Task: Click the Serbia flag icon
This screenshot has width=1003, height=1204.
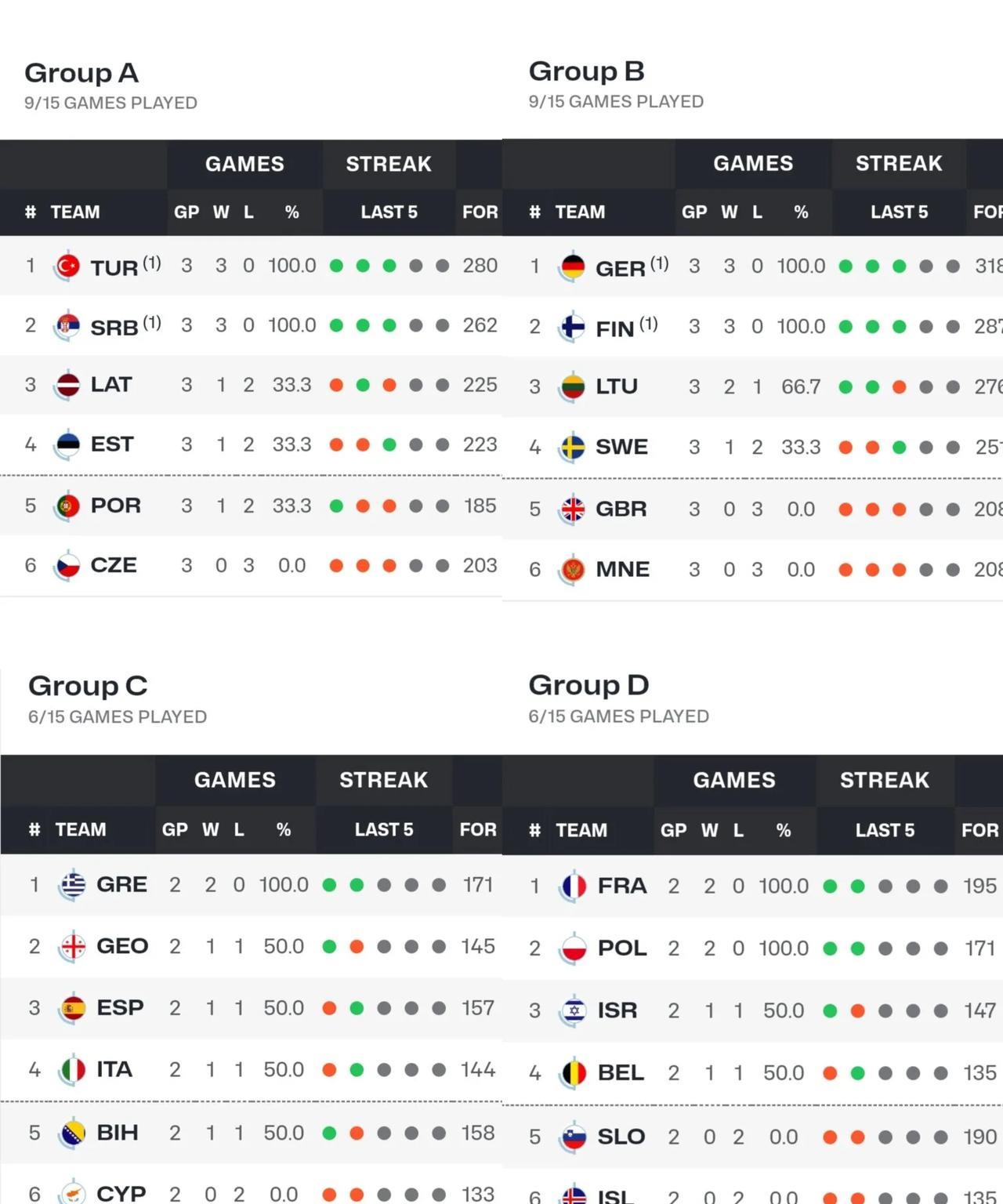Action: pyautogui.click(x=68, y=326)
